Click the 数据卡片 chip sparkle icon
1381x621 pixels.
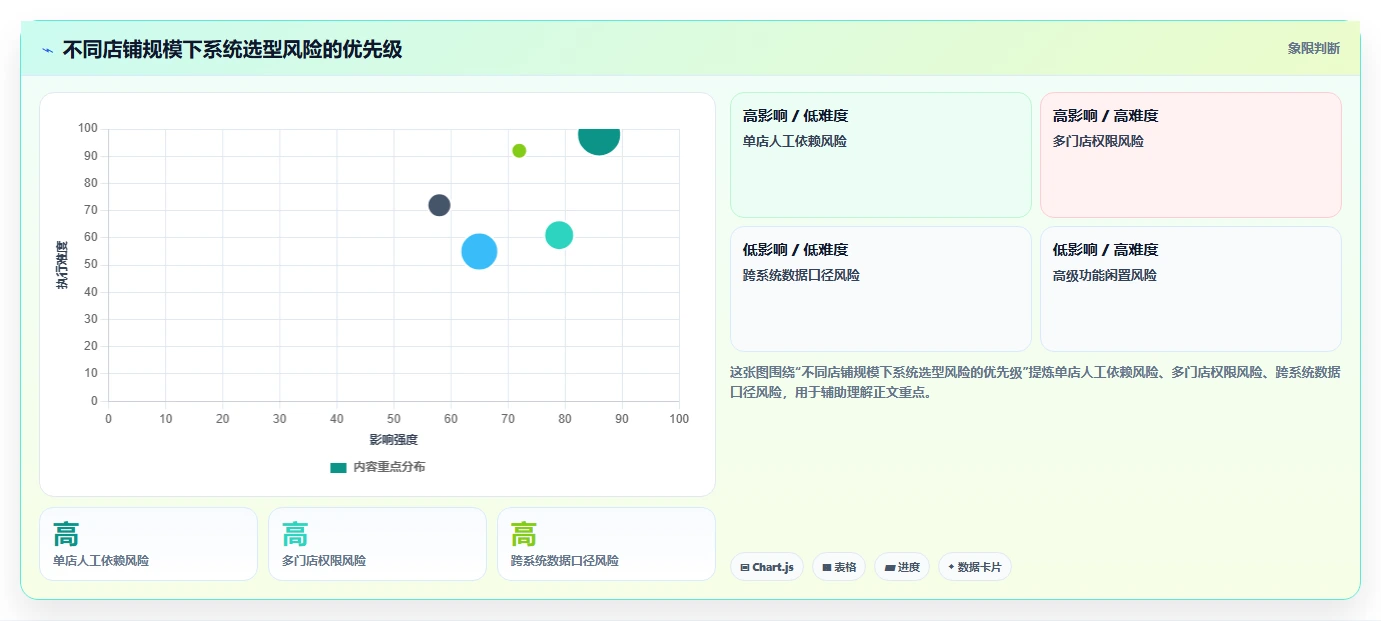pos(951,567)
